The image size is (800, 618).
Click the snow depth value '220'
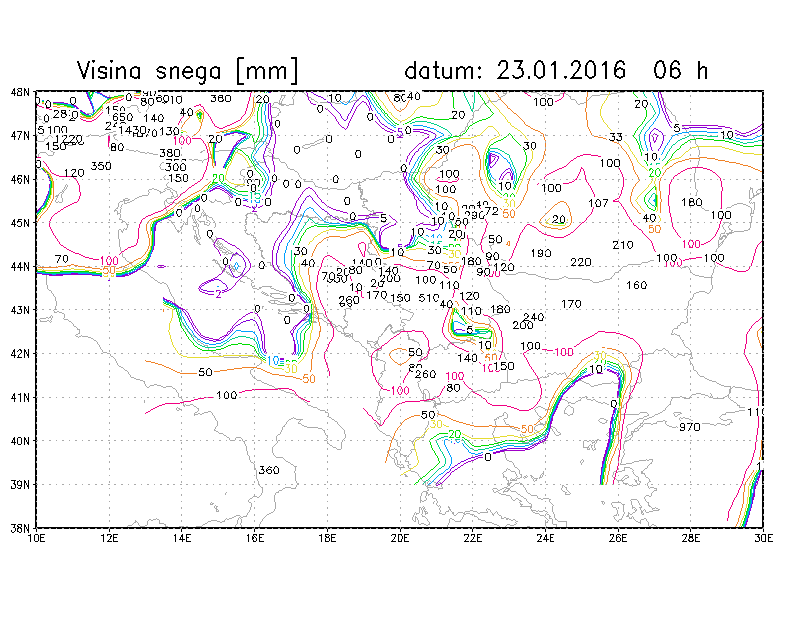pyautogui.click(x=581, y=262)
